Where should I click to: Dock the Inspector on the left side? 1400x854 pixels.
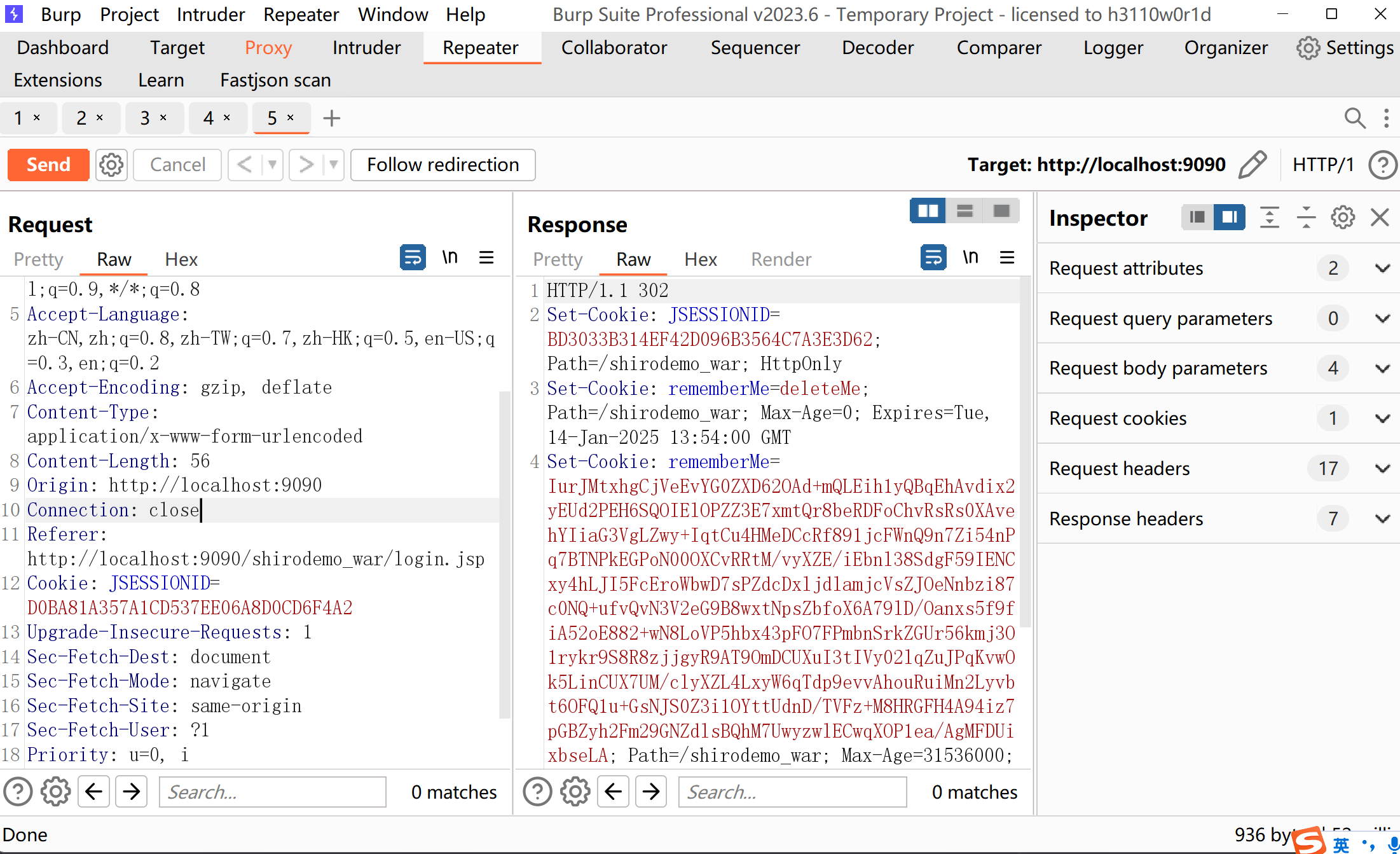1197,217
